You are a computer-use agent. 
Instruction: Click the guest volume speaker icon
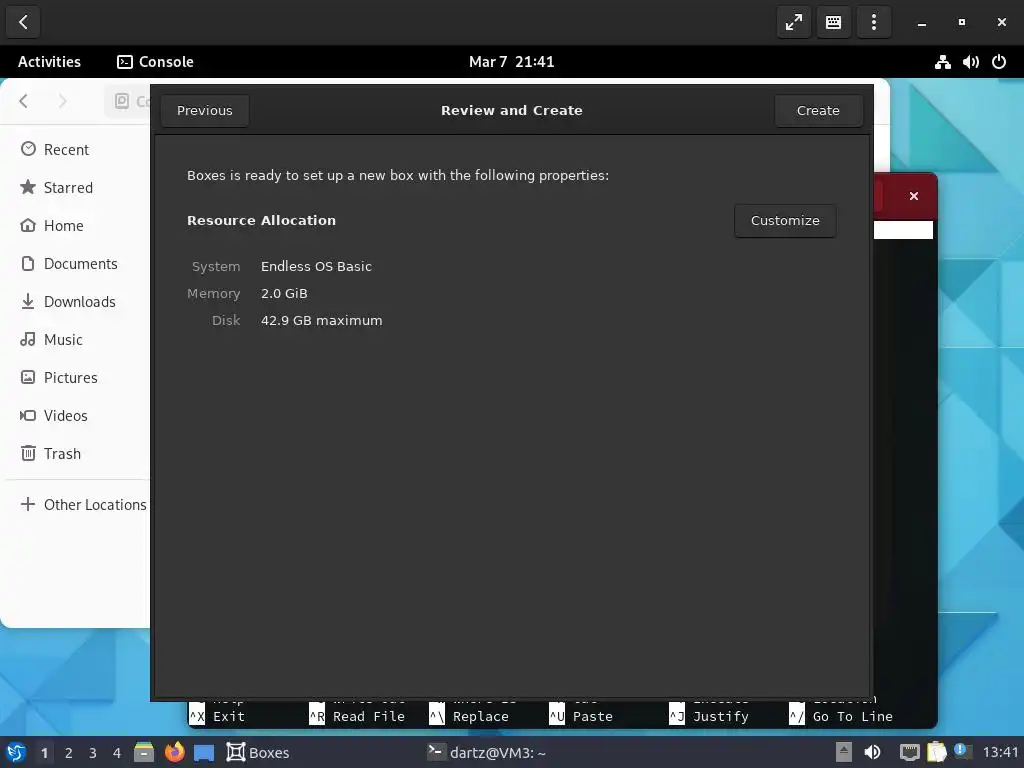coord(970,62)
